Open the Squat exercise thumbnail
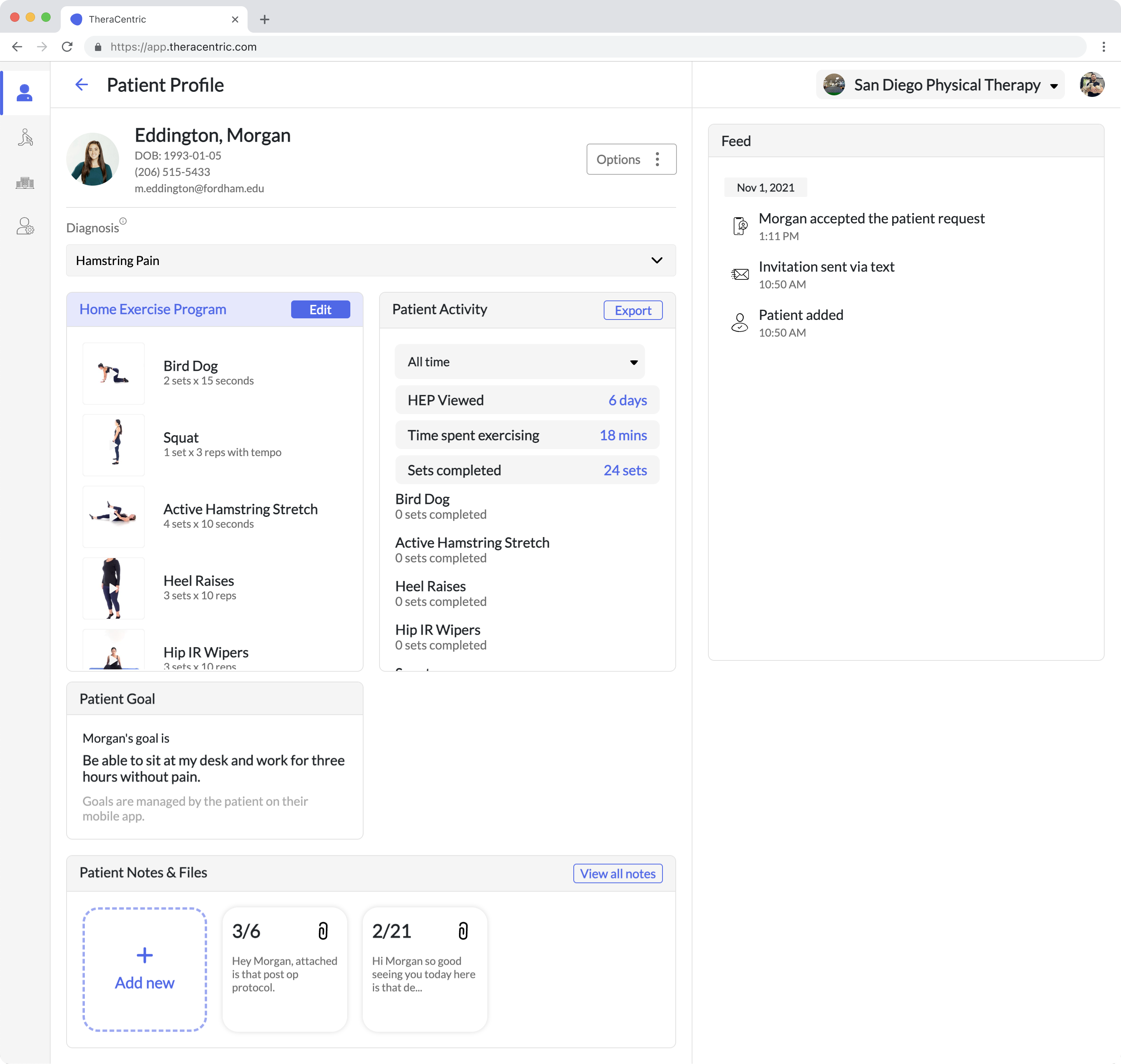Screen dimensions: 1121x1064 click(113, 445)
